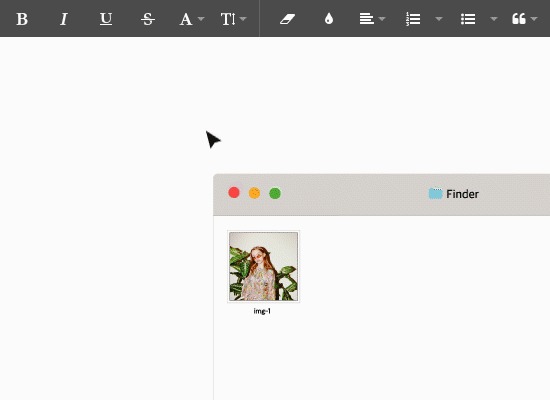Screen dimensions: 550x400
Task: Click the Finder window title
Action: [x=462, y=194]
